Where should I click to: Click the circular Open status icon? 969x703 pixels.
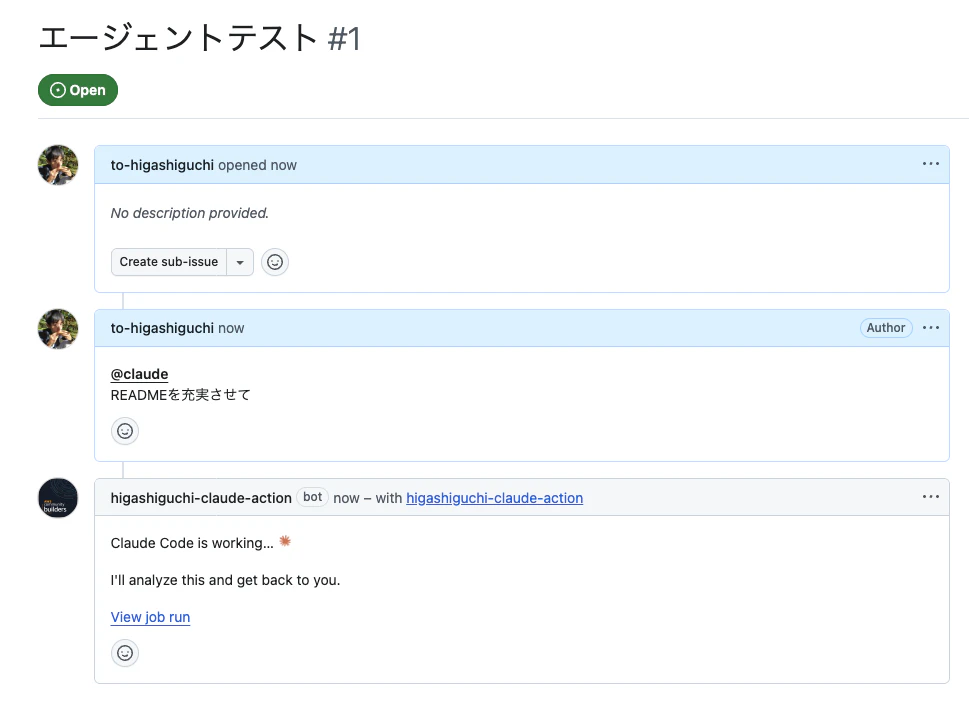pyautogui.click(x=58, y=89)
